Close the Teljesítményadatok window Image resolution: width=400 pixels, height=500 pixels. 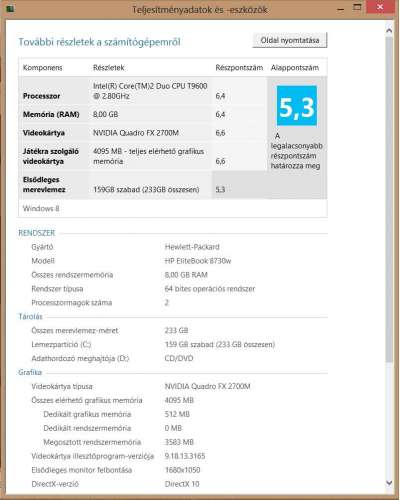coord(380,7)
